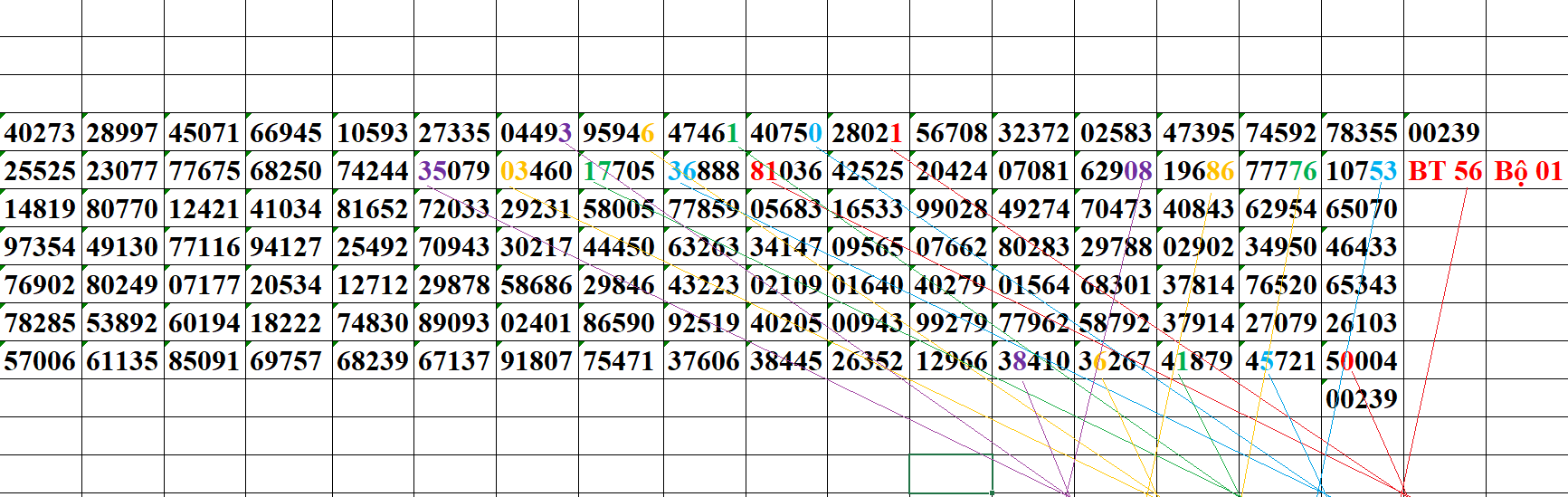This screenshot has height=497, width=1568.
Task: Click the cell containing 45721
Action: [x=1280, y=361]
